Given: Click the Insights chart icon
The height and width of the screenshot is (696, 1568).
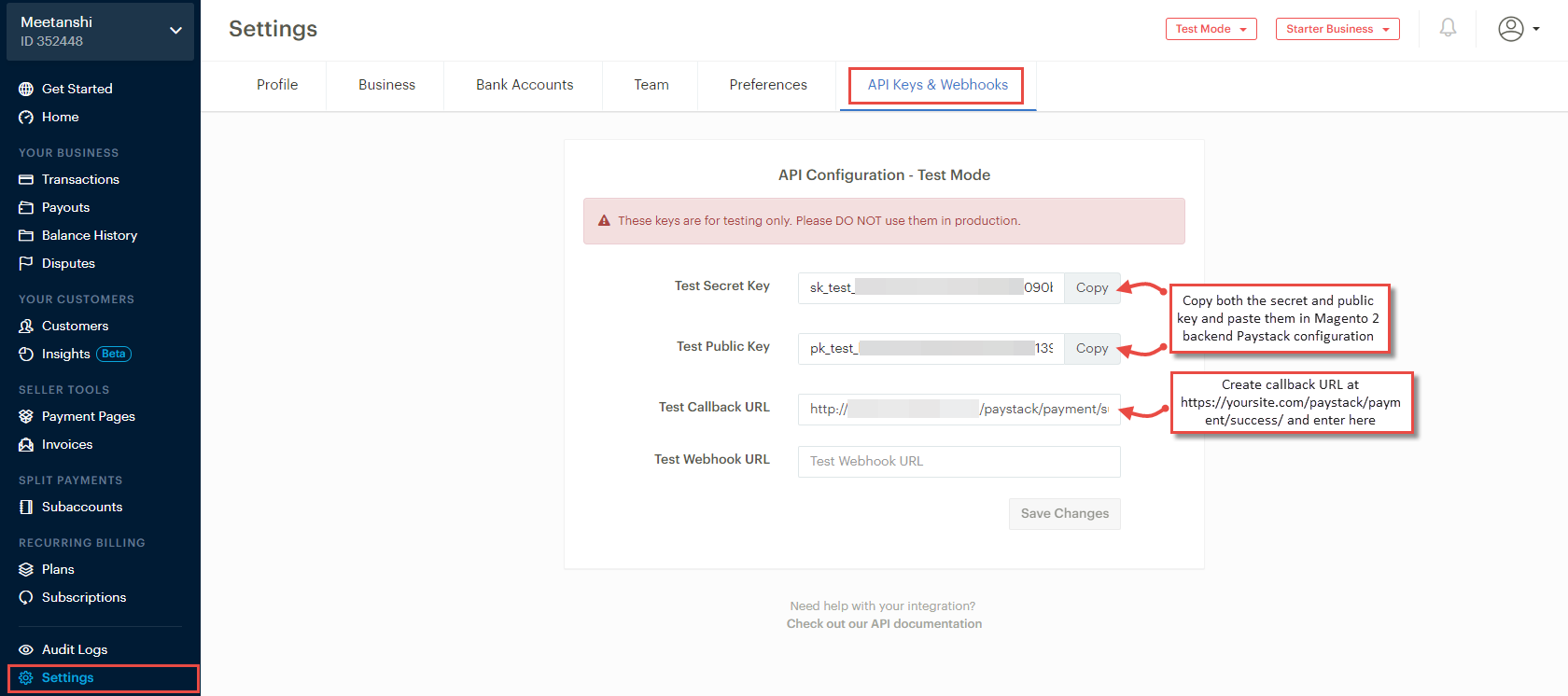Looking at the screenshot, I should [26, 354].
